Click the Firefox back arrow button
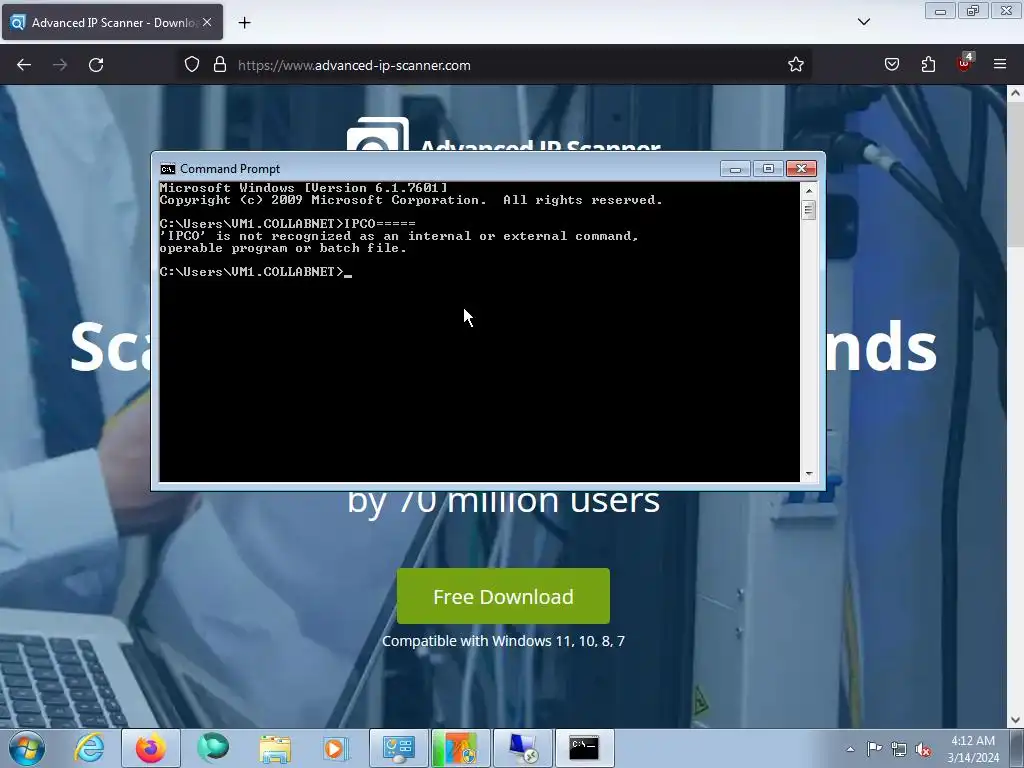 (x=24, y=65)
